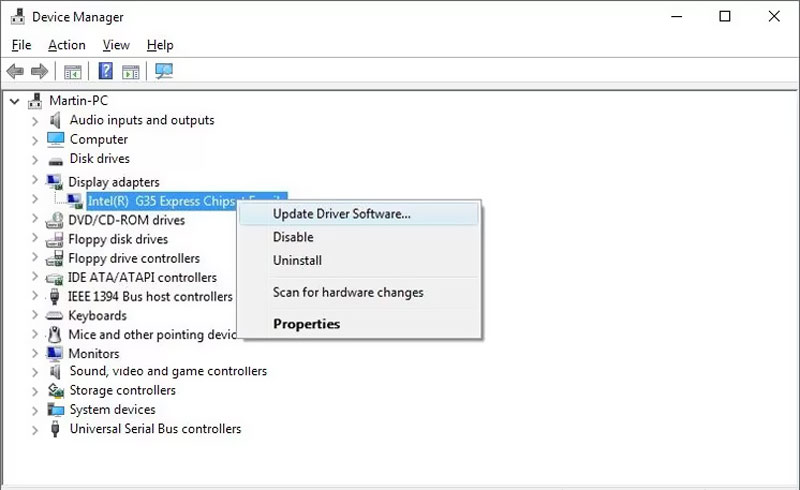
Task: Open Properties from the context menu
Action: 359,324
